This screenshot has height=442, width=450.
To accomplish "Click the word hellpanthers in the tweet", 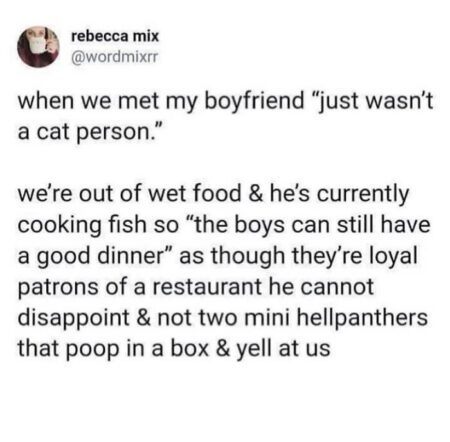I will point(362,317).
